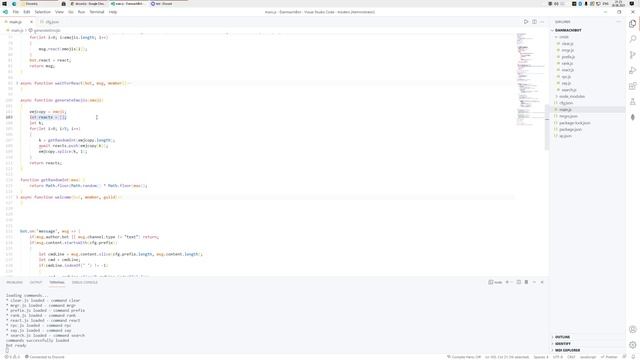Open the File menu

16,12
